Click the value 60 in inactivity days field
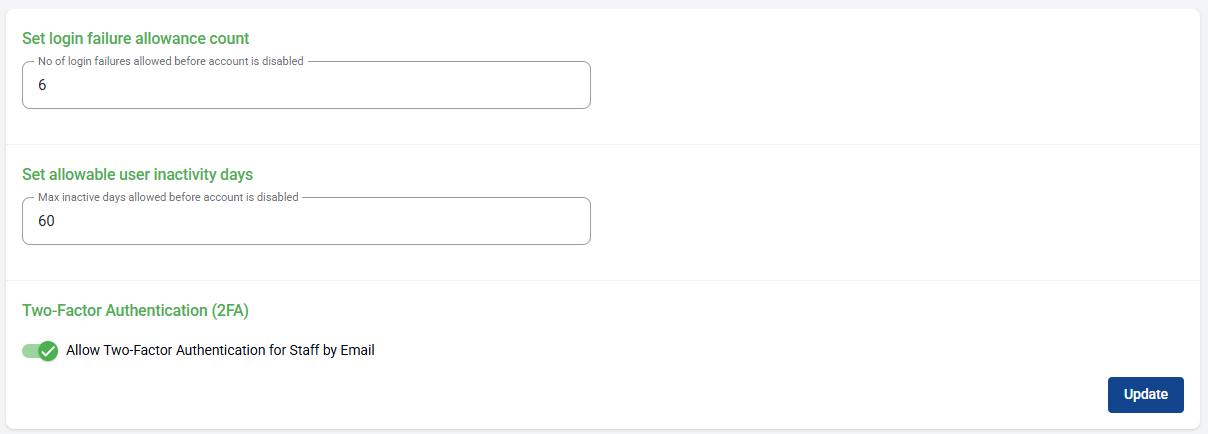 tap(46, 221)
